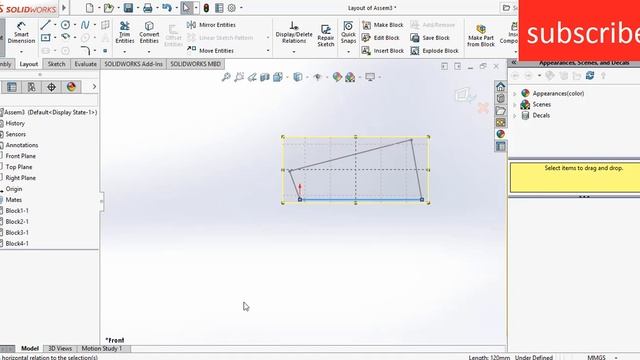This screenshot has width=640, height=360.
Task: Open Display/Delete Relations
Action: [x=294, y=32]
